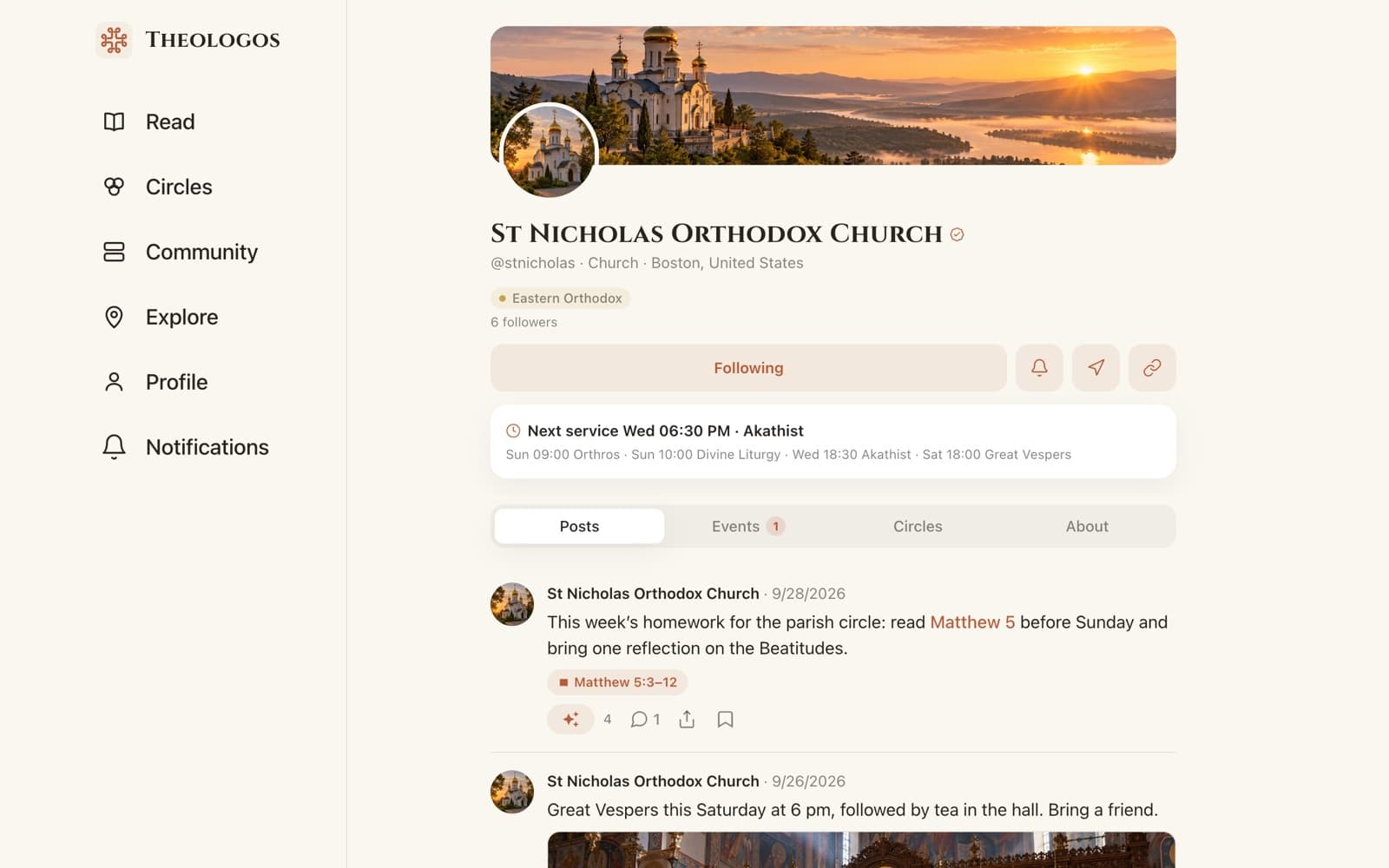Click the Theologos brand name text
Viewport: 1389px width, 868px height.
(x=213, y=40)
